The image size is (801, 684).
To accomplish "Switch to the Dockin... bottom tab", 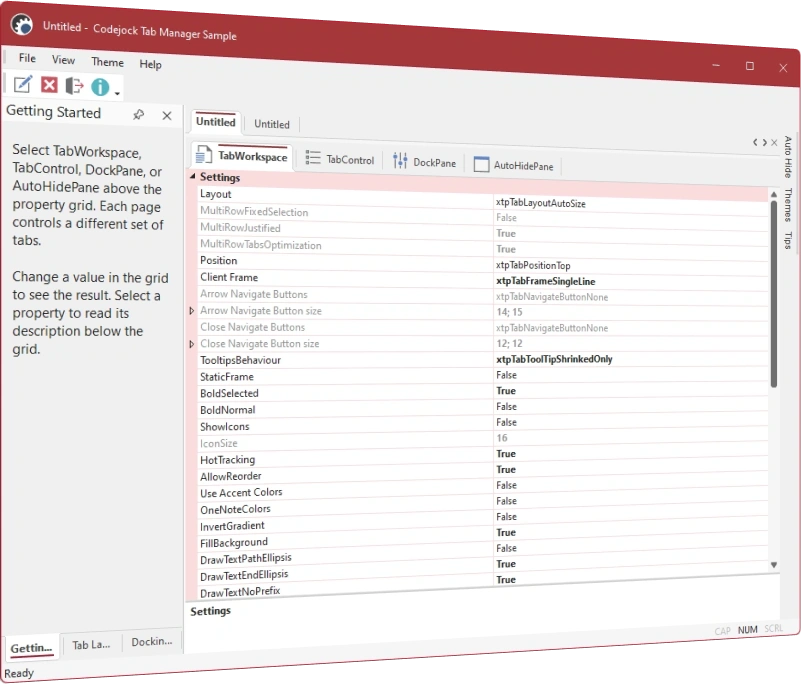I will click(x=152, y=642).
